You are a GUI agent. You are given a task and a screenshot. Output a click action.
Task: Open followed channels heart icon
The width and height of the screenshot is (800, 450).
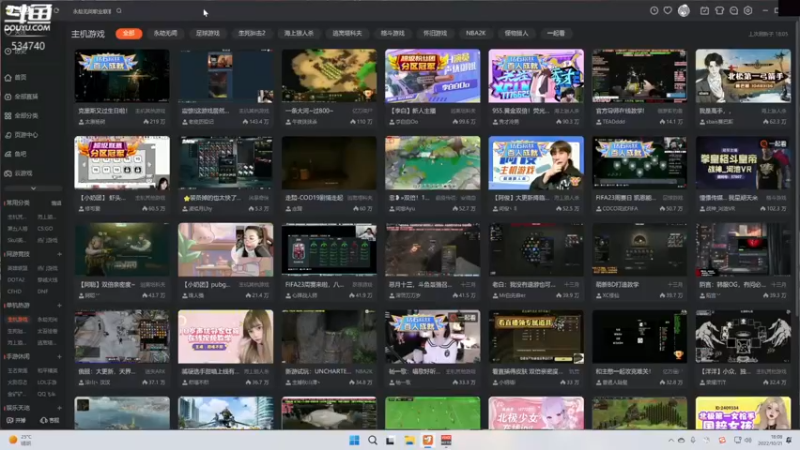point(667,11)
